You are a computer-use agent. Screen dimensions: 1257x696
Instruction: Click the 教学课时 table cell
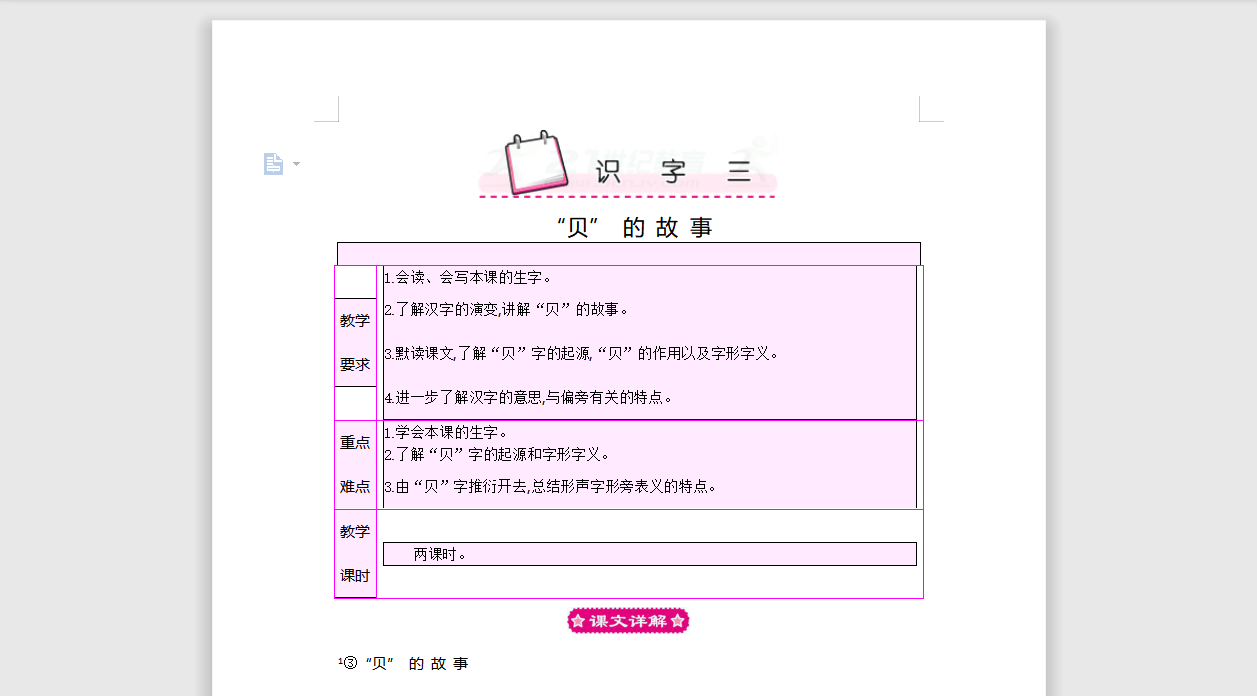point(355,553)
